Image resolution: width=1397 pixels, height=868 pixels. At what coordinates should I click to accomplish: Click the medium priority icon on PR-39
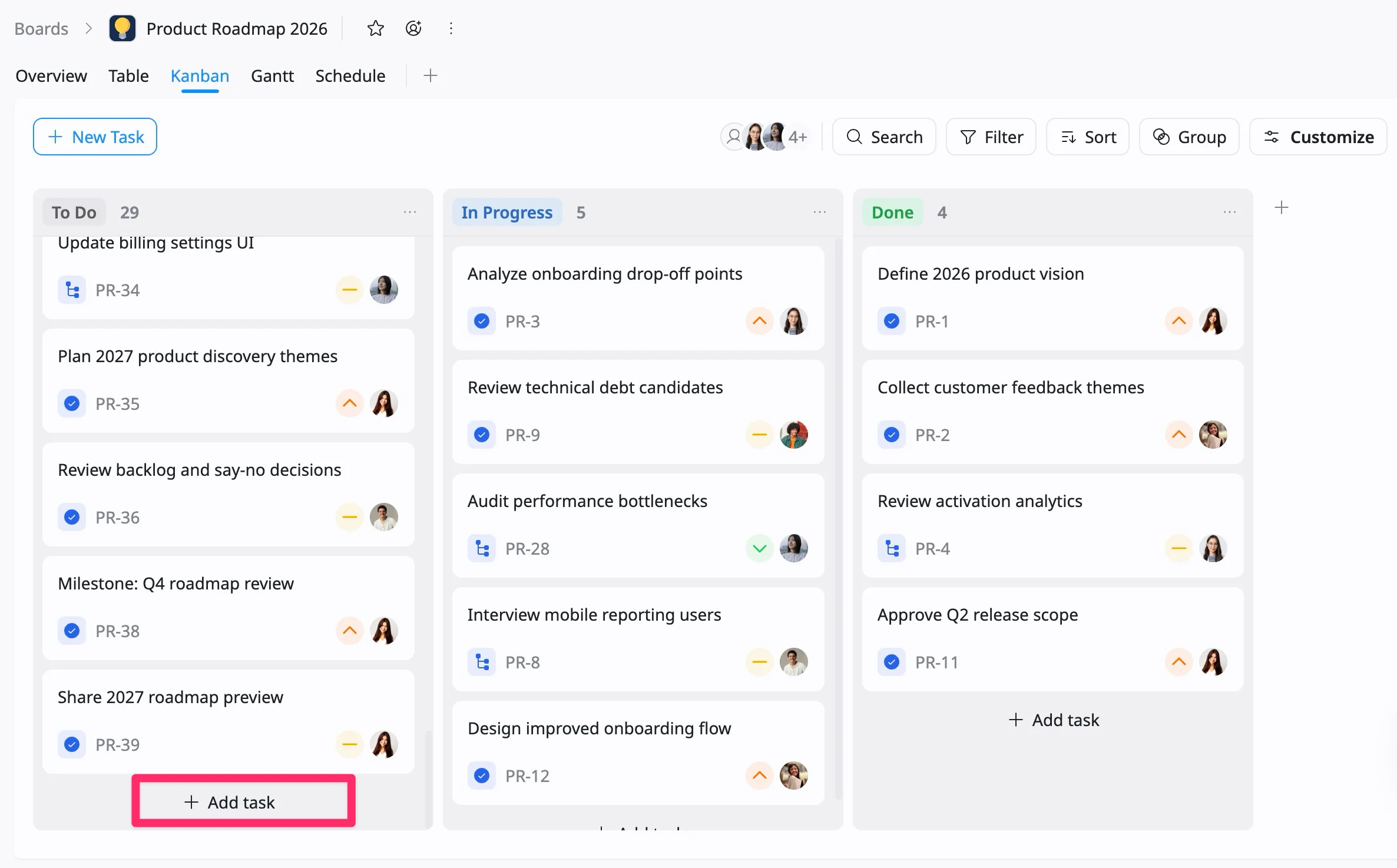(349, 744)
